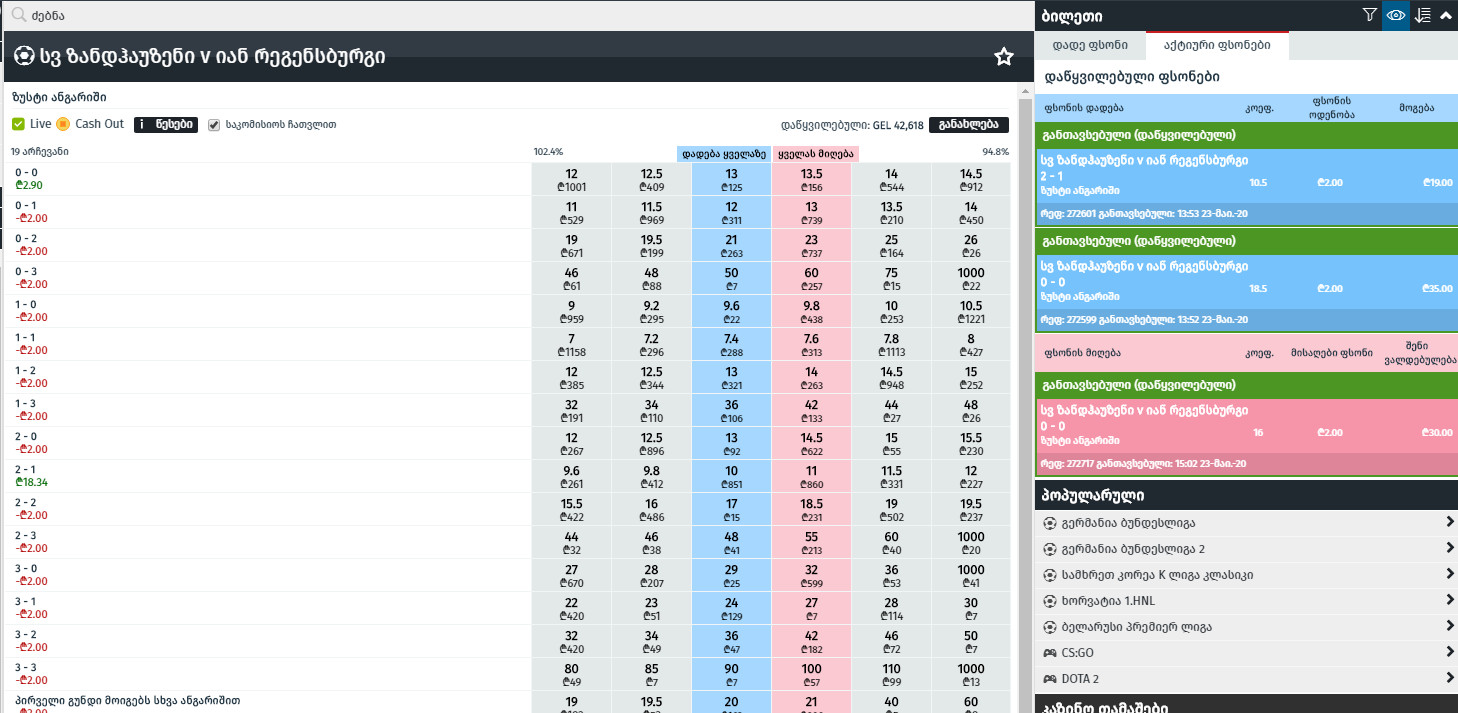
Task: Click the green Live checkbox indicator
Action: [x=18, y=124]
